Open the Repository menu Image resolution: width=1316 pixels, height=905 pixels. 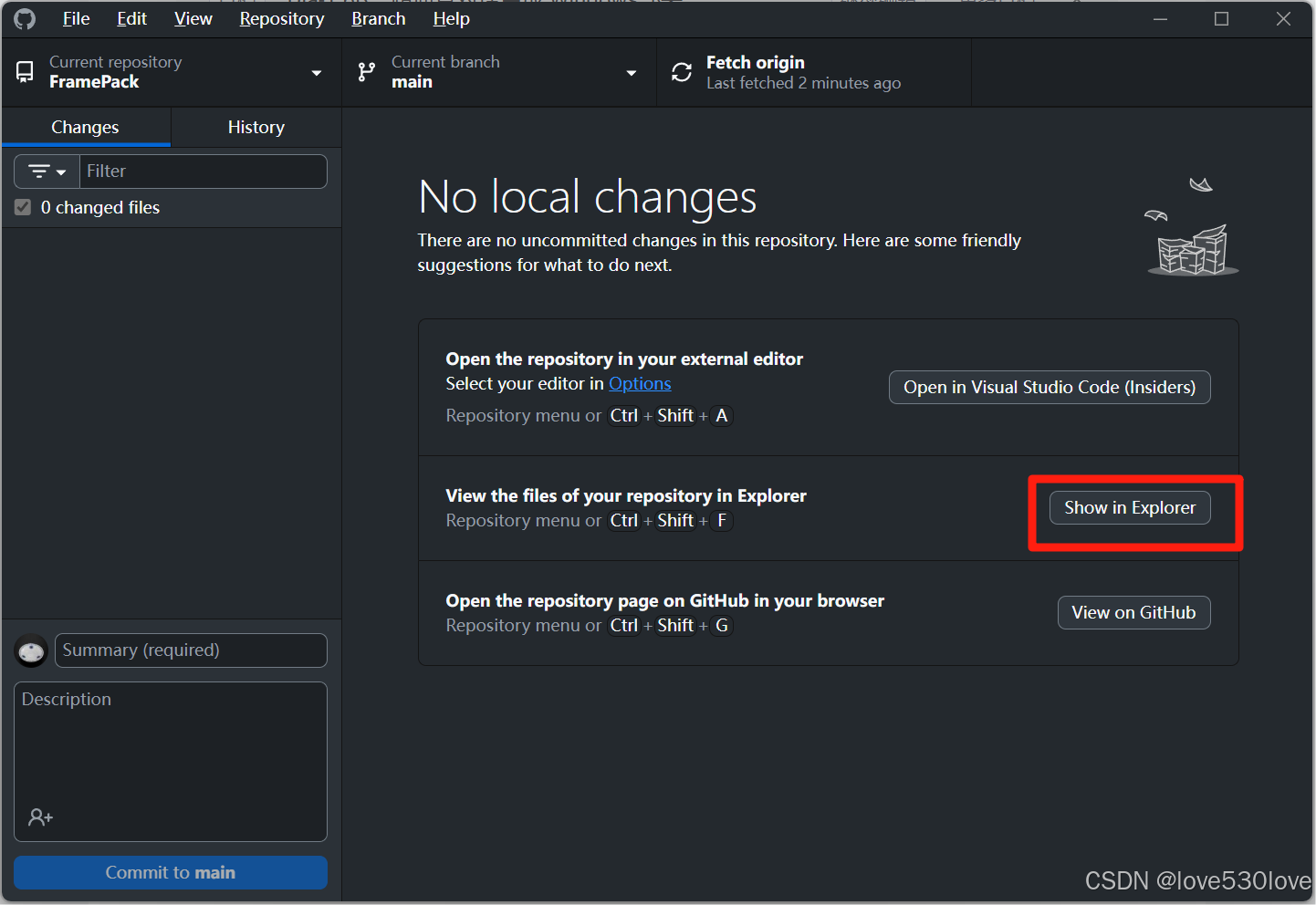pyautogui.click(x=282, y=18)
